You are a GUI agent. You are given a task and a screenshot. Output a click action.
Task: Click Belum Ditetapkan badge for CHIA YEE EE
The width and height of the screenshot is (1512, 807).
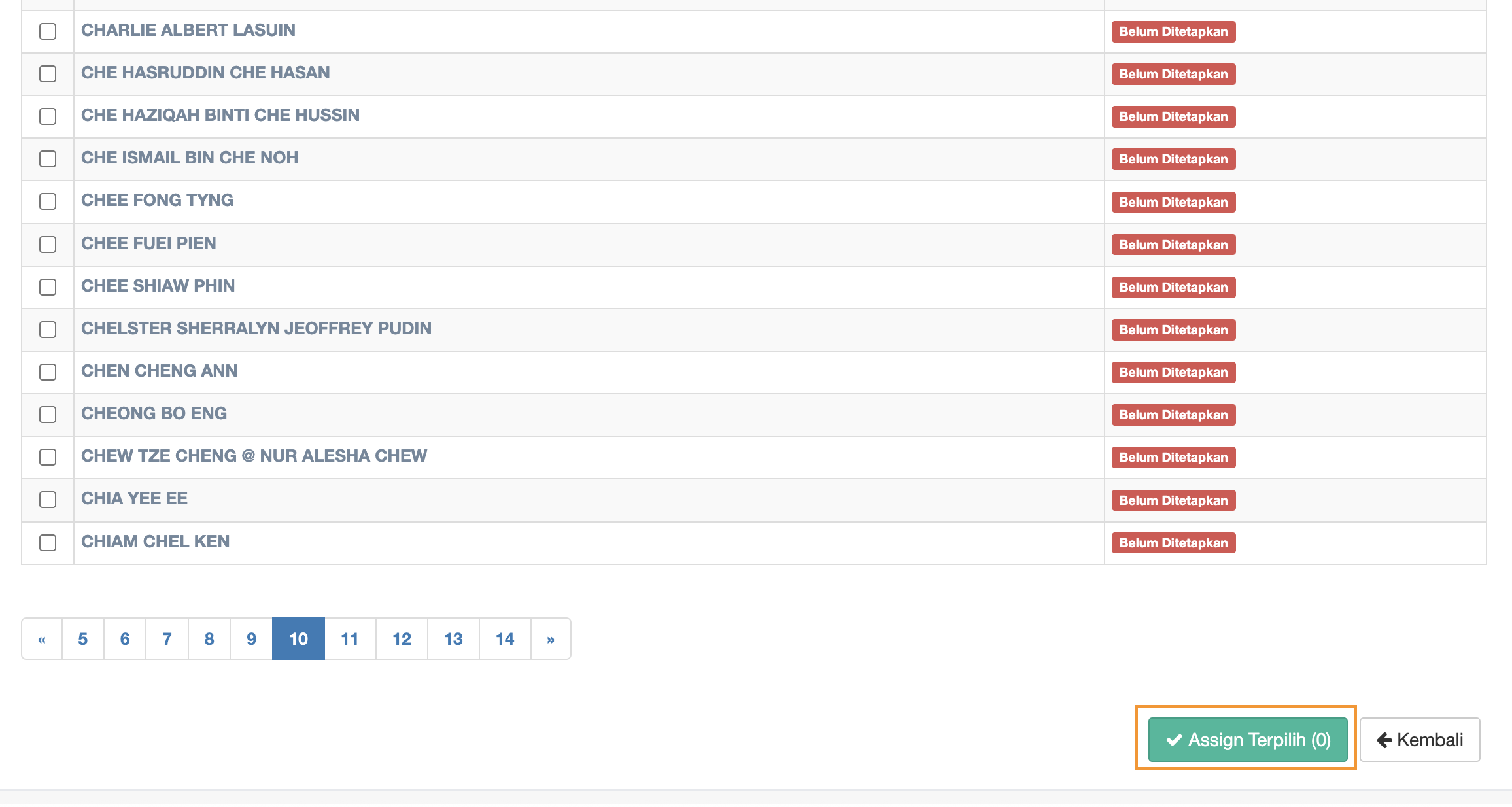click(1173, 500)
